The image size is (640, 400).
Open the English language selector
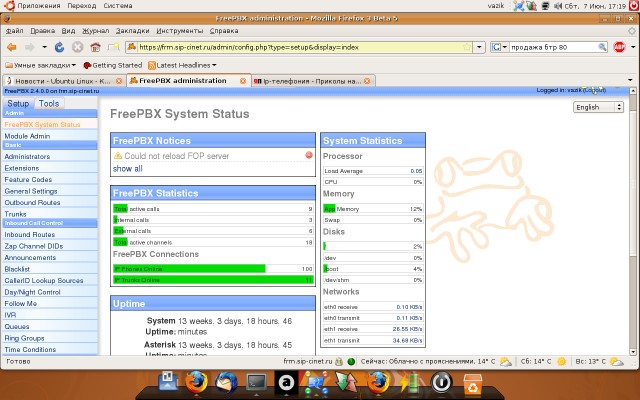(598, 107)
